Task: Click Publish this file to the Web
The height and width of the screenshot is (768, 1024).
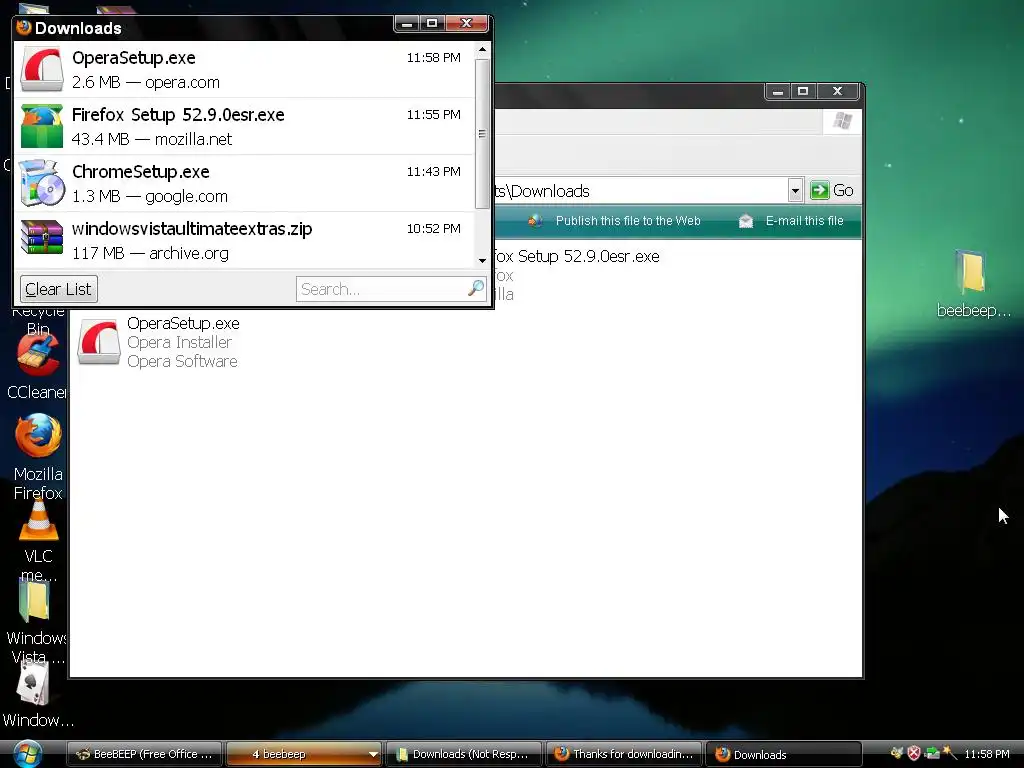Action: pos(628,221)
